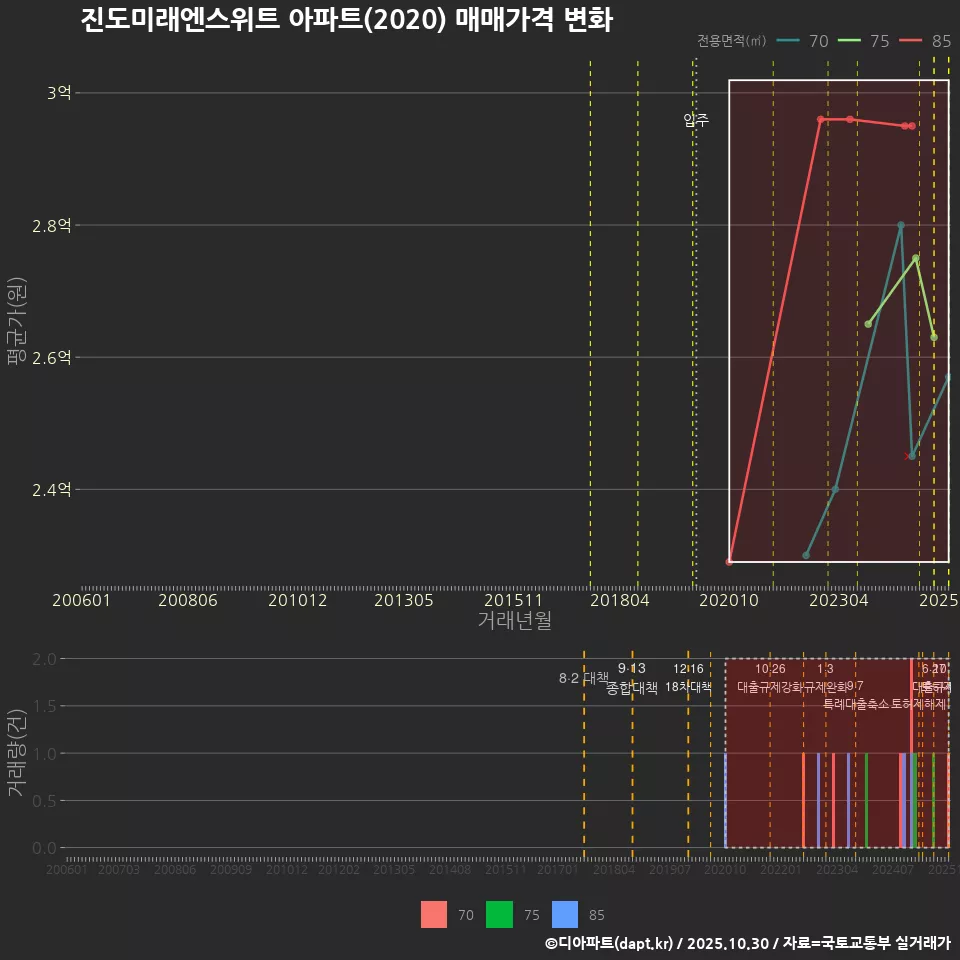Select the peak red data point near 2.96억
The height and width of the screenshot is (960, 960).
822,117
